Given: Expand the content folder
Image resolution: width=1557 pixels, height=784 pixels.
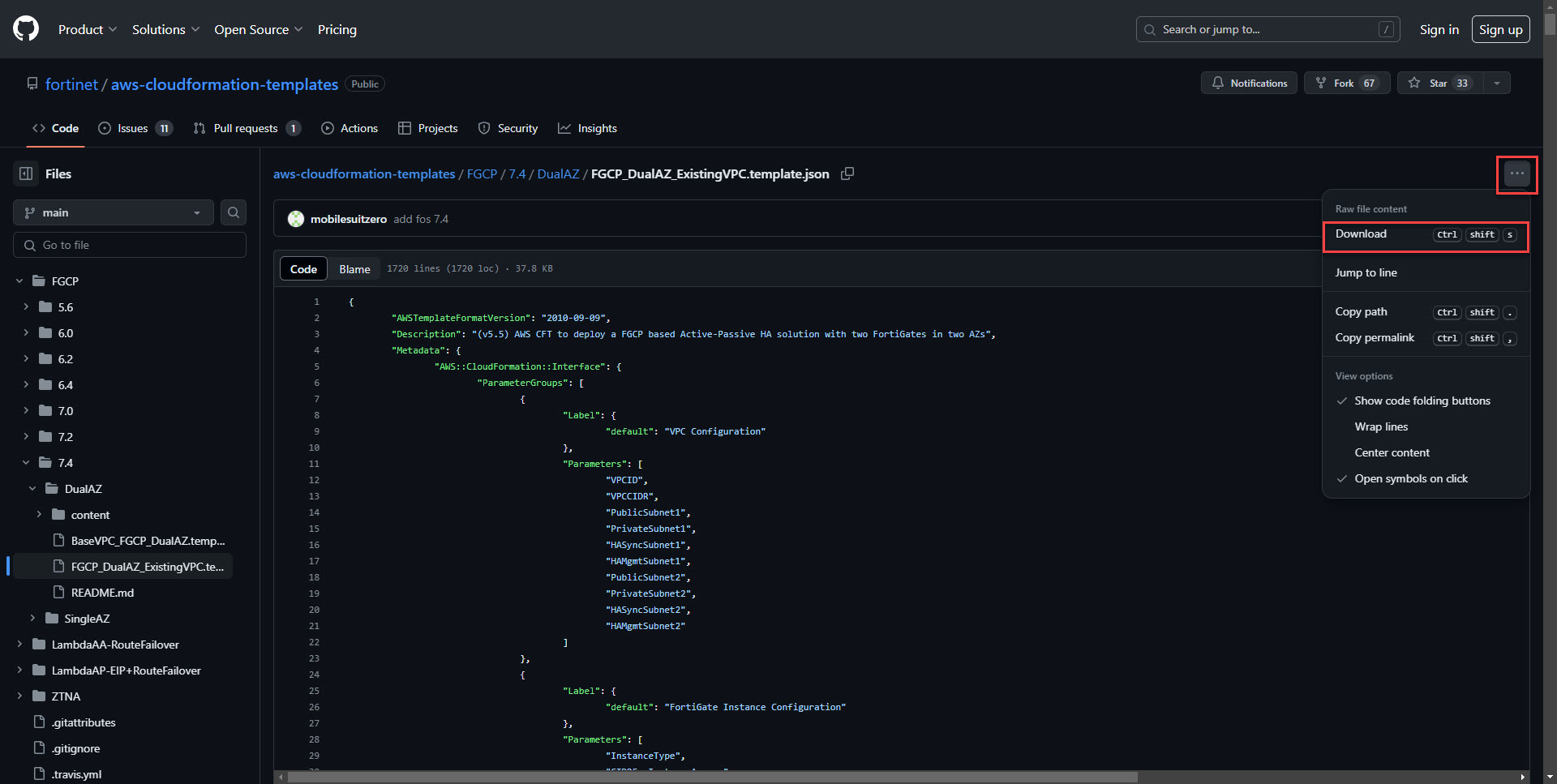Looking at the screenshot, I should [39, 515].
